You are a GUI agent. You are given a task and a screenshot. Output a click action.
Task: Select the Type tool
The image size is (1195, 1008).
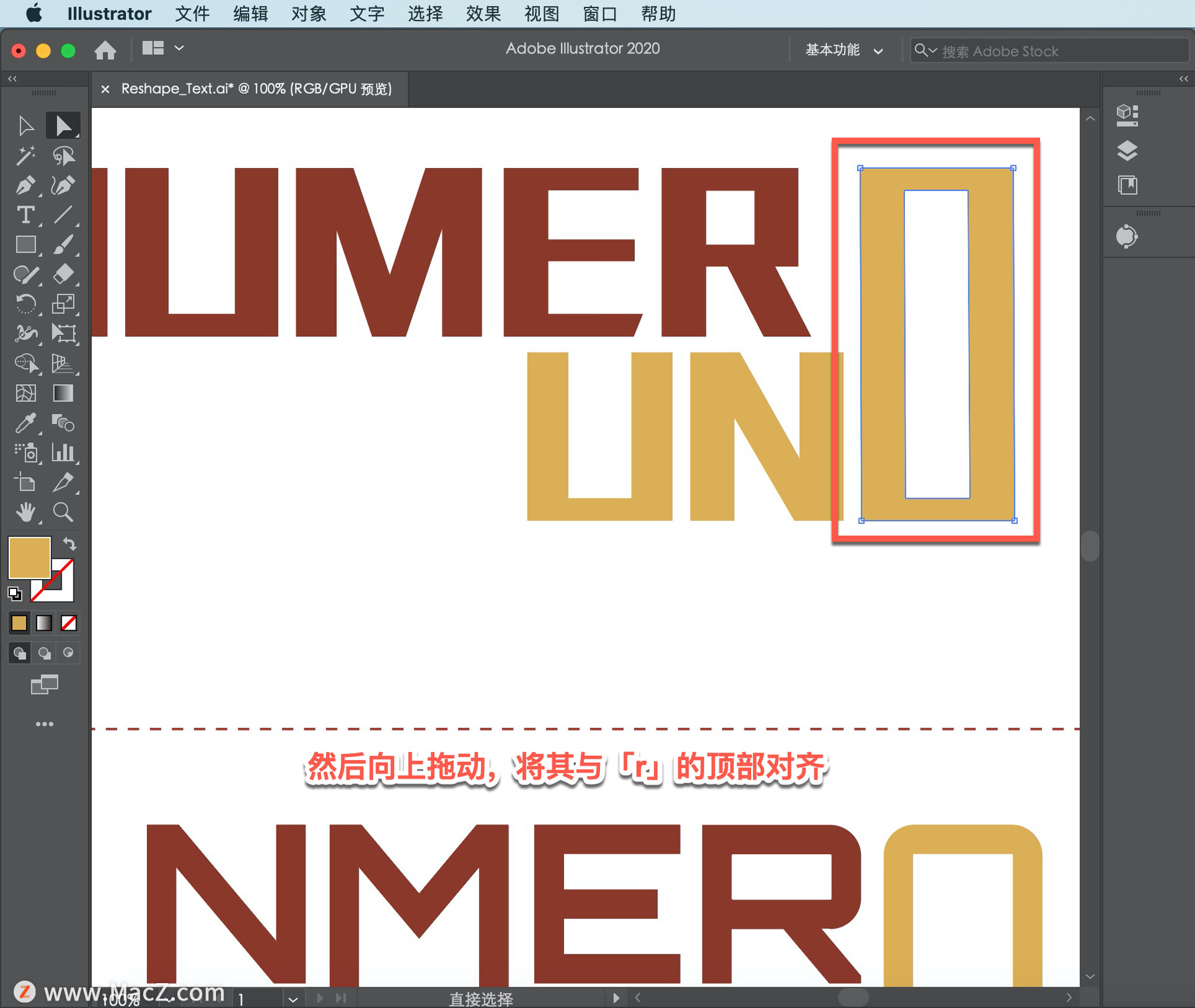click(x=25, y=215)
